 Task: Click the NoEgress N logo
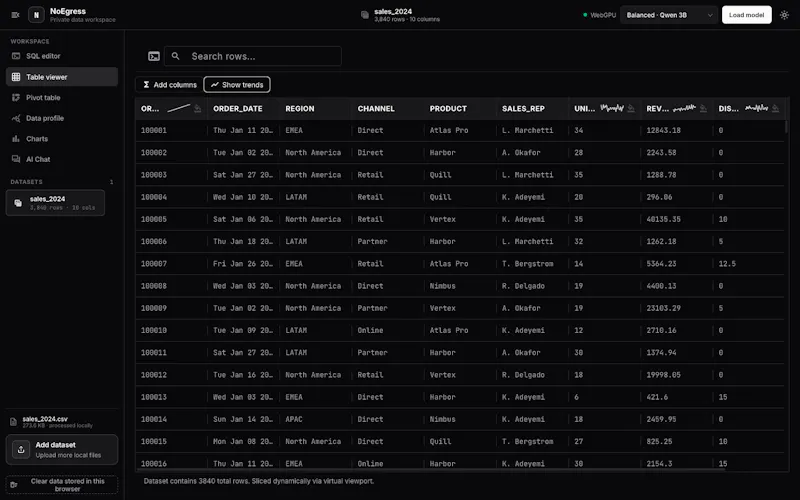36,15
